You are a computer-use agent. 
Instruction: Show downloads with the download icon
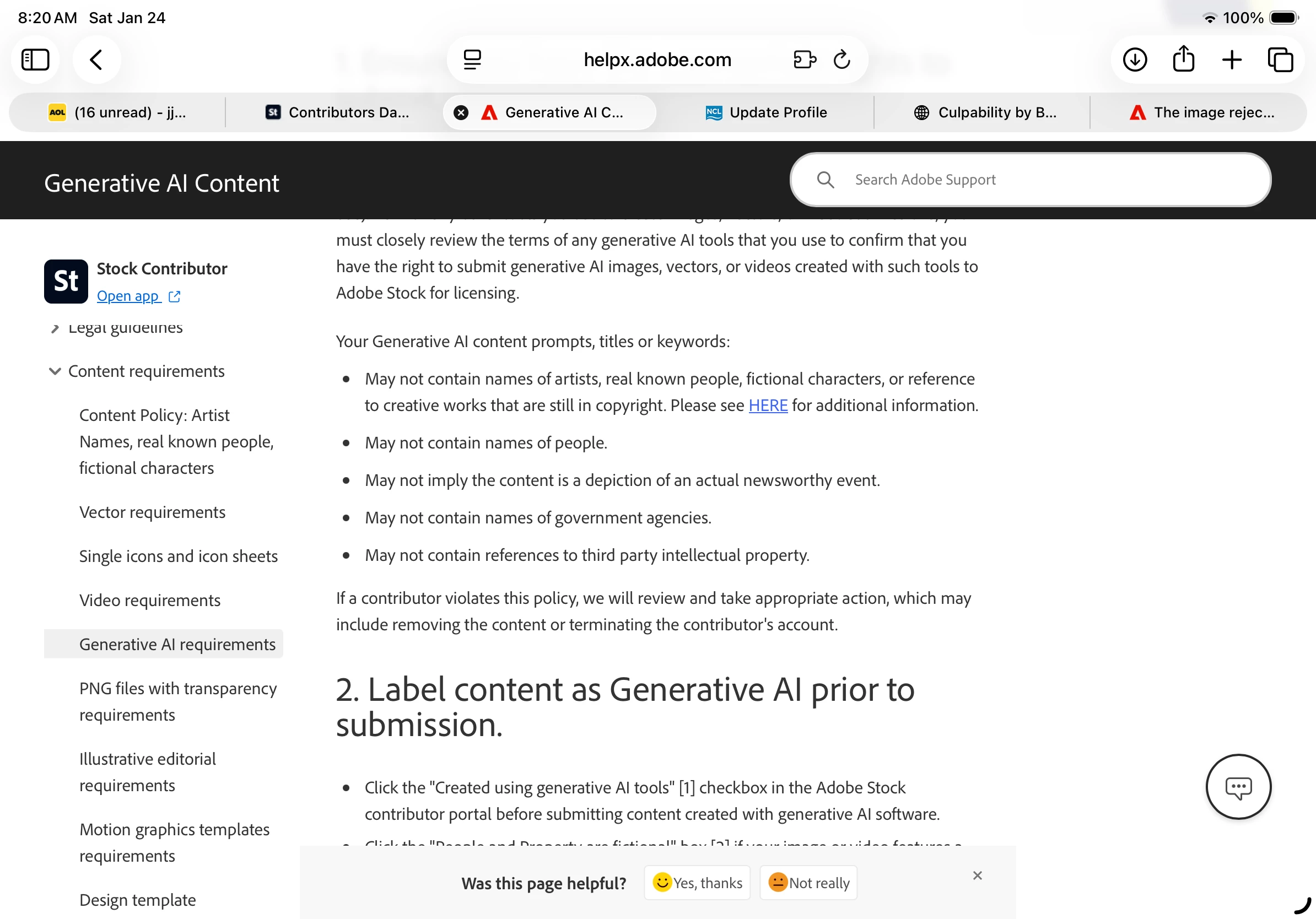tap(1135, 60)
